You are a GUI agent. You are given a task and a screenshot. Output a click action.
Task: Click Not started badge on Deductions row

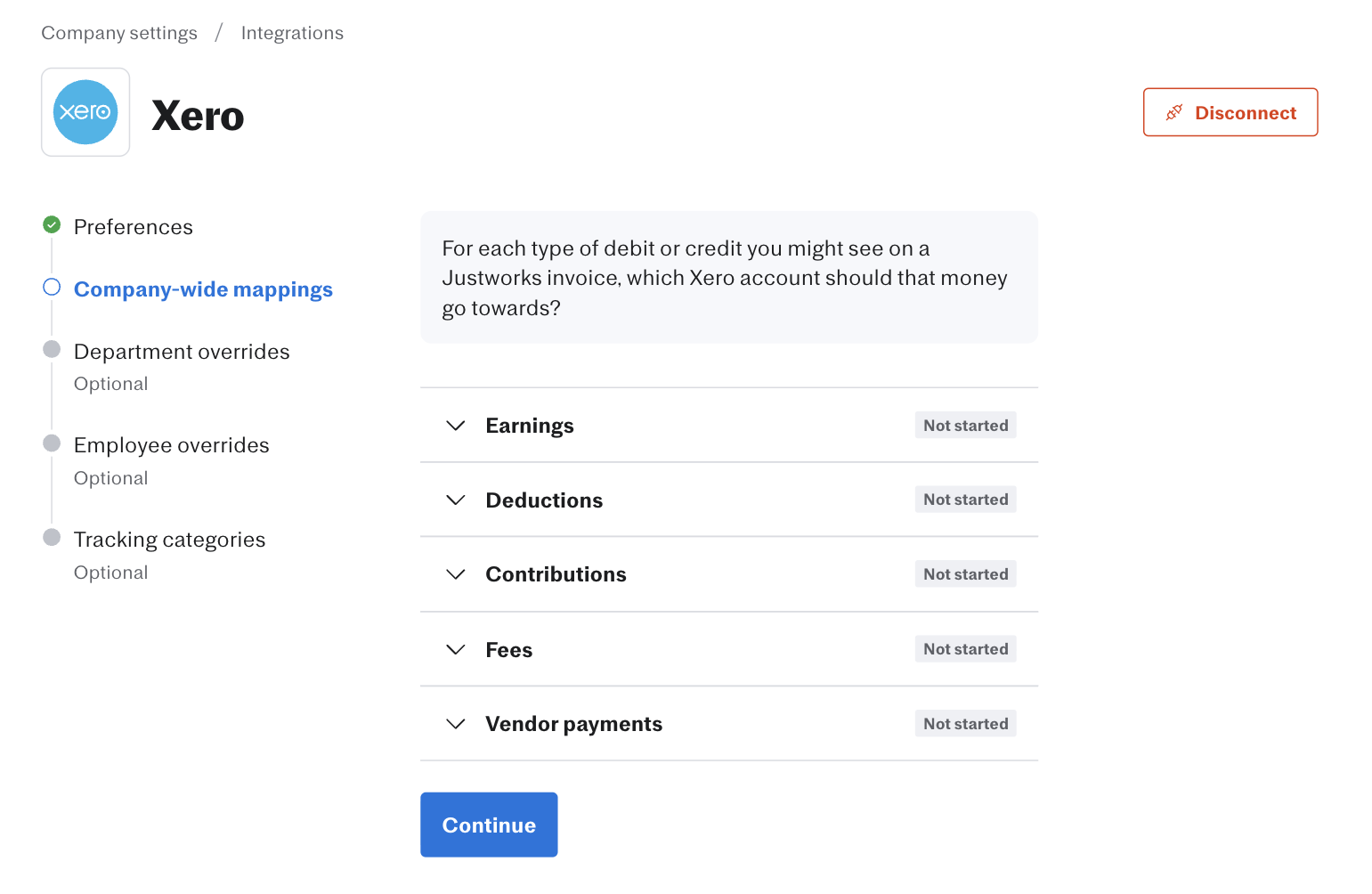click(x=966, y=500)
